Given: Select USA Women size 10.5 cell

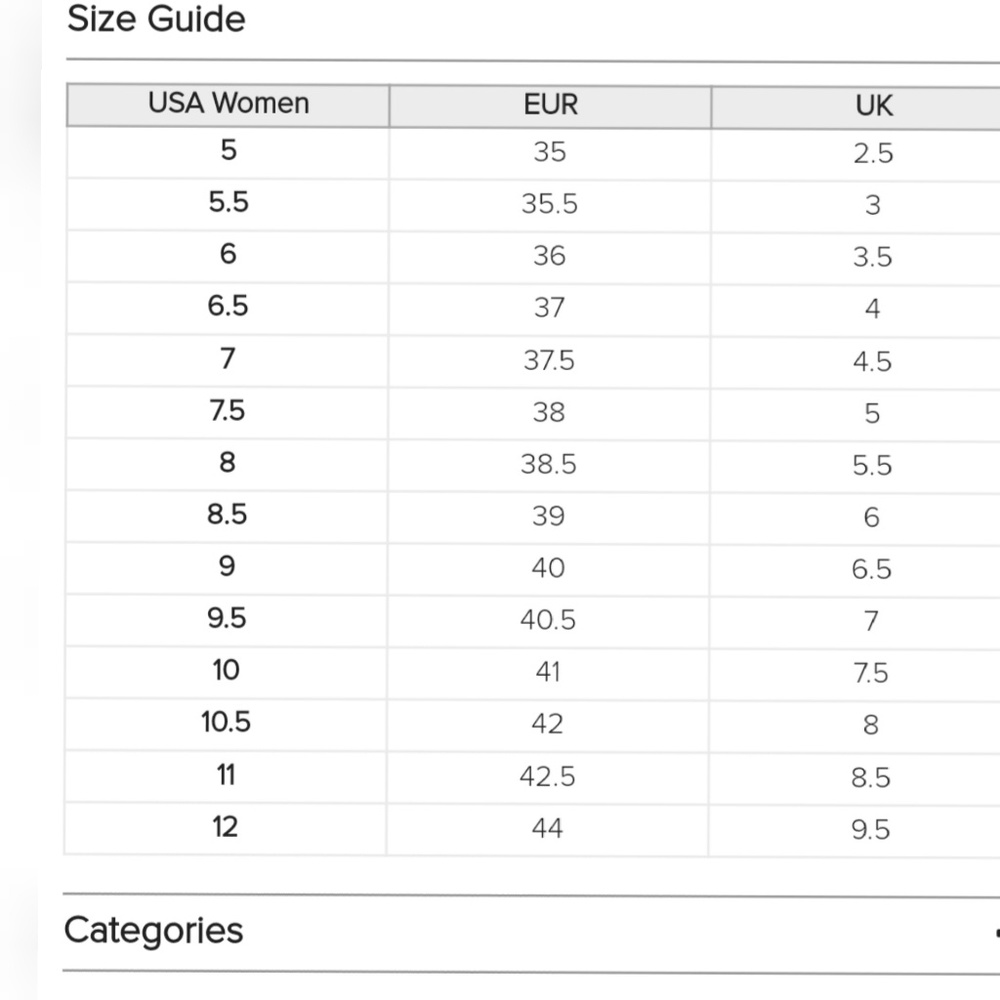Looking at the screenshot, I should coord(226,722).
